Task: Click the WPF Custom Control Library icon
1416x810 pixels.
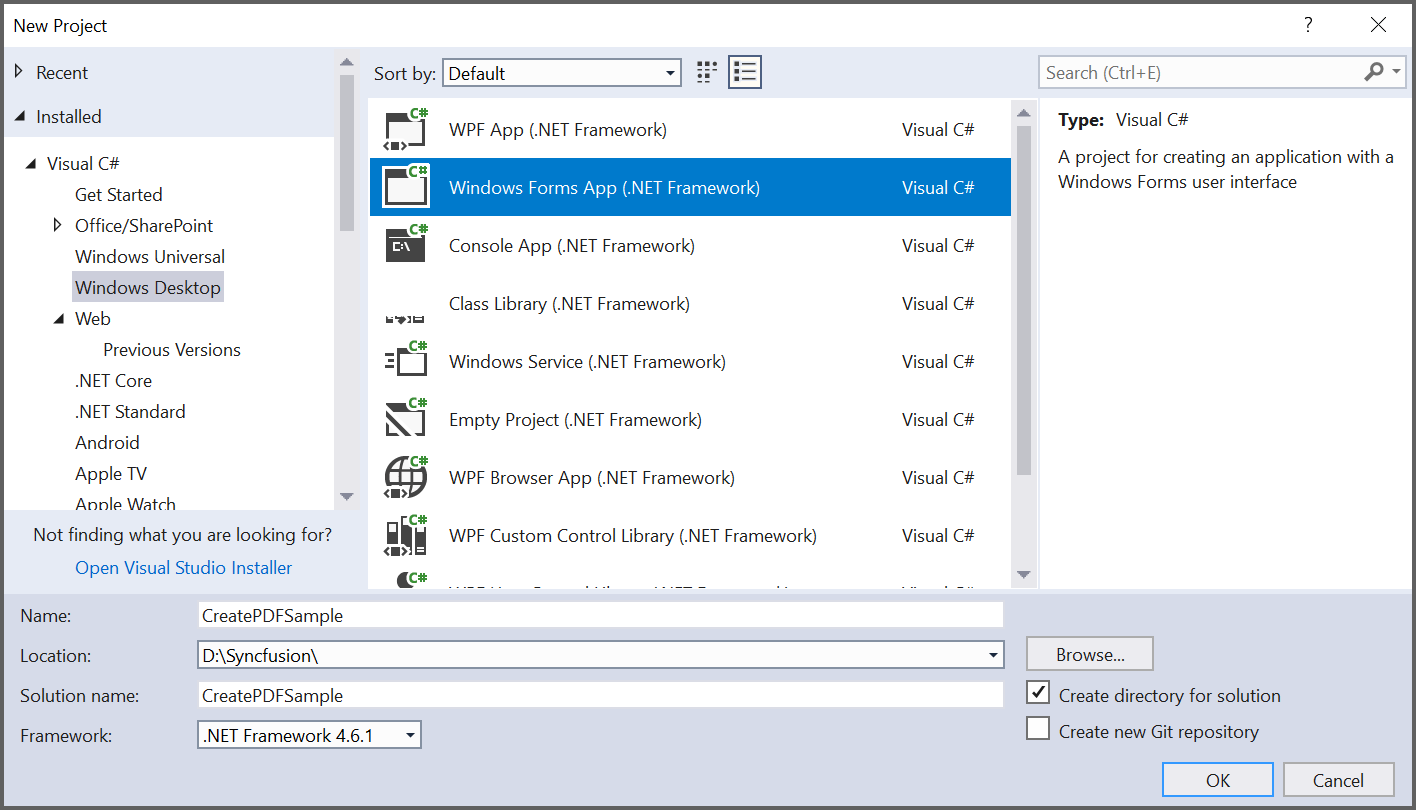Action: point(406,536)
